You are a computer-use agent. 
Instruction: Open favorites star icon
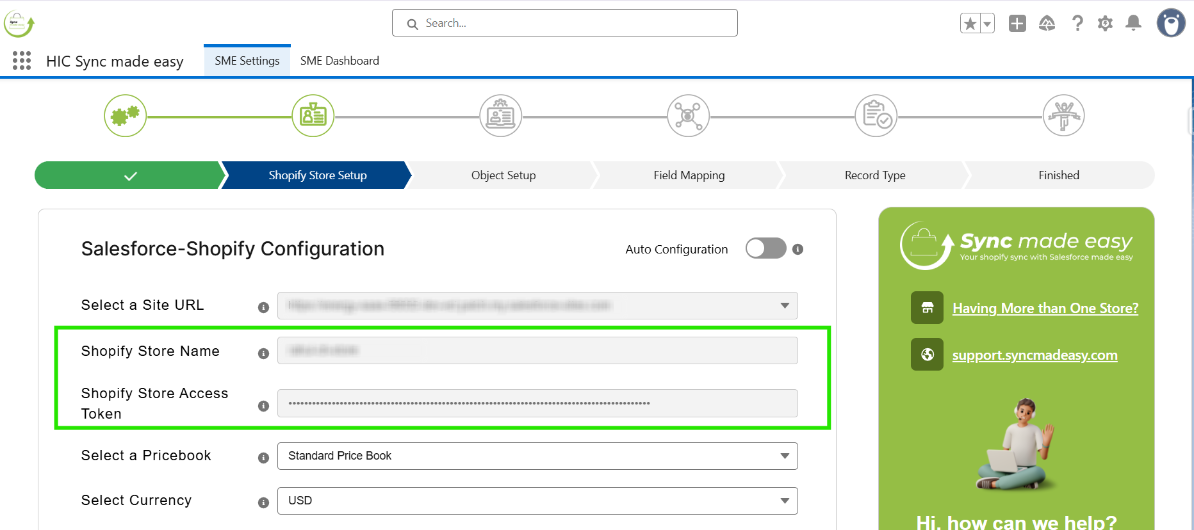pos(969,24)
